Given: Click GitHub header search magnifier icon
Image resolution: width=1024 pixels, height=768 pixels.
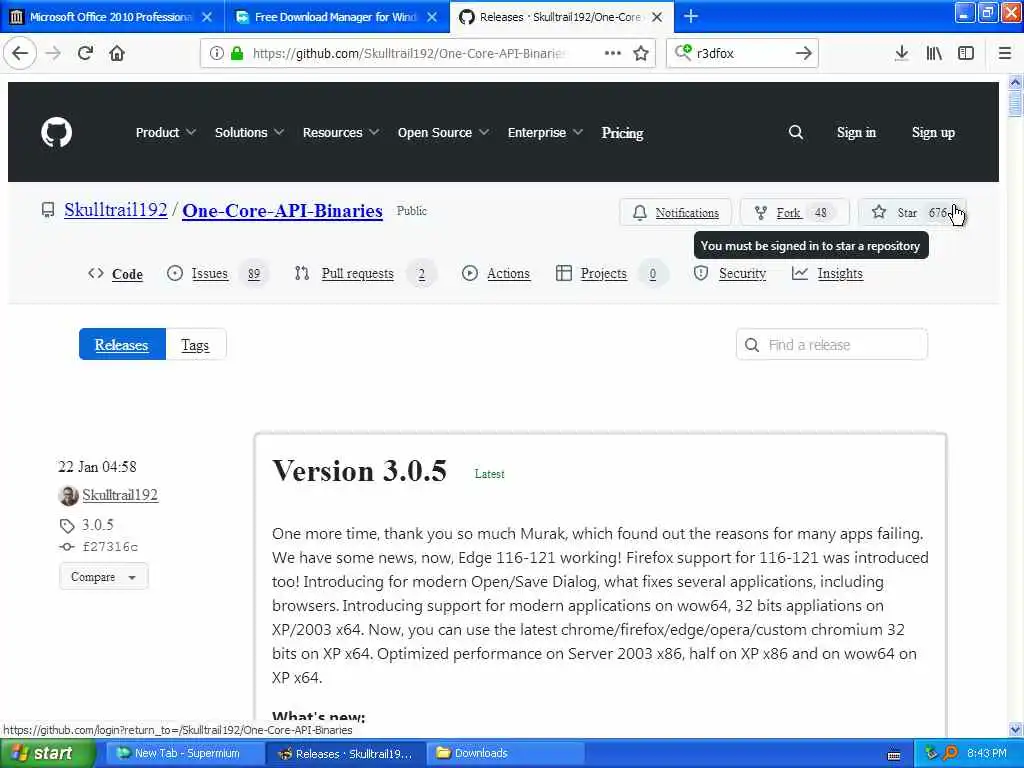Looking at the screenshot, I should [x=795, y=133].
